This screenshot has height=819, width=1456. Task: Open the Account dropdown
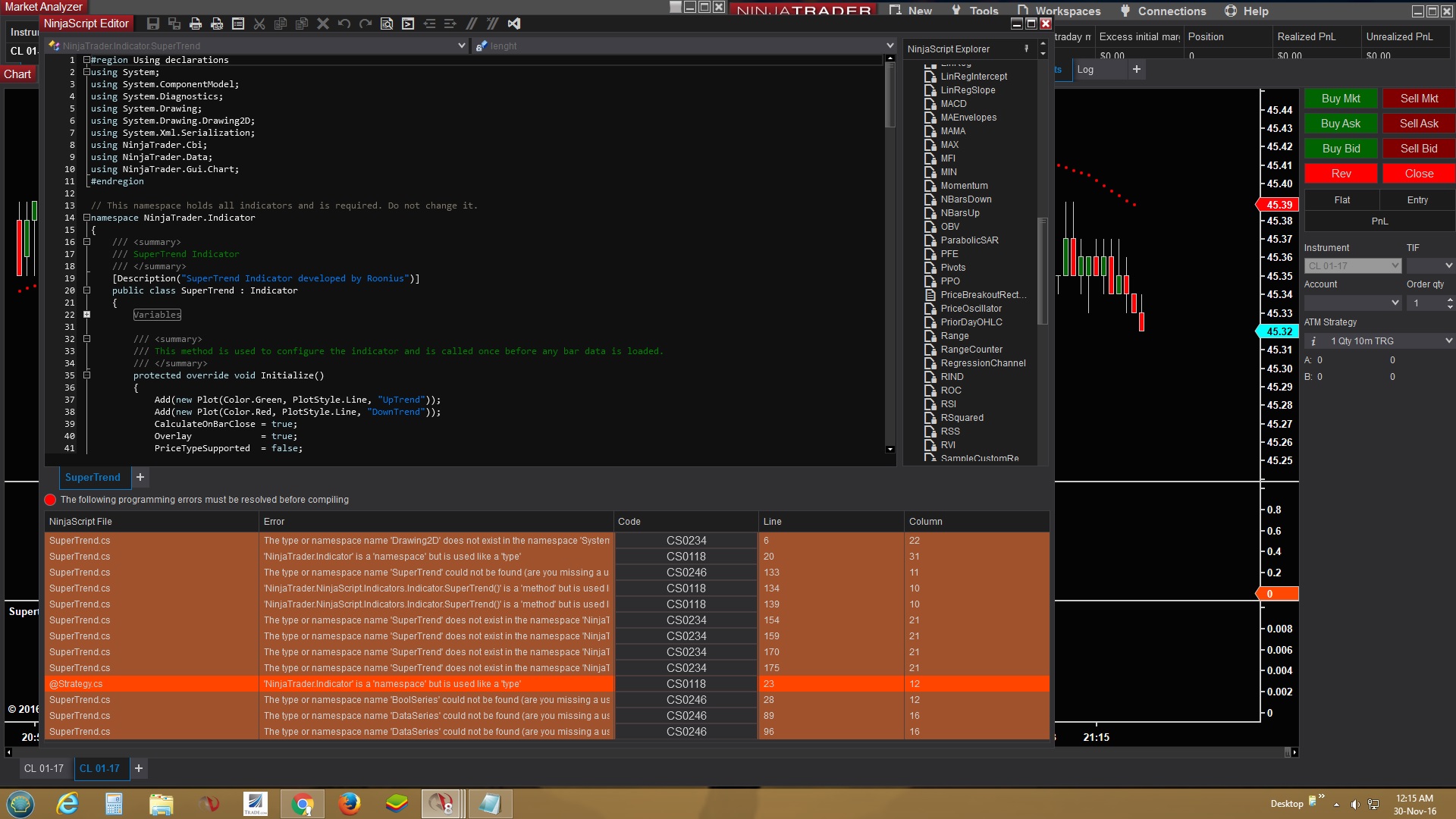click(x=1353, y=303)
